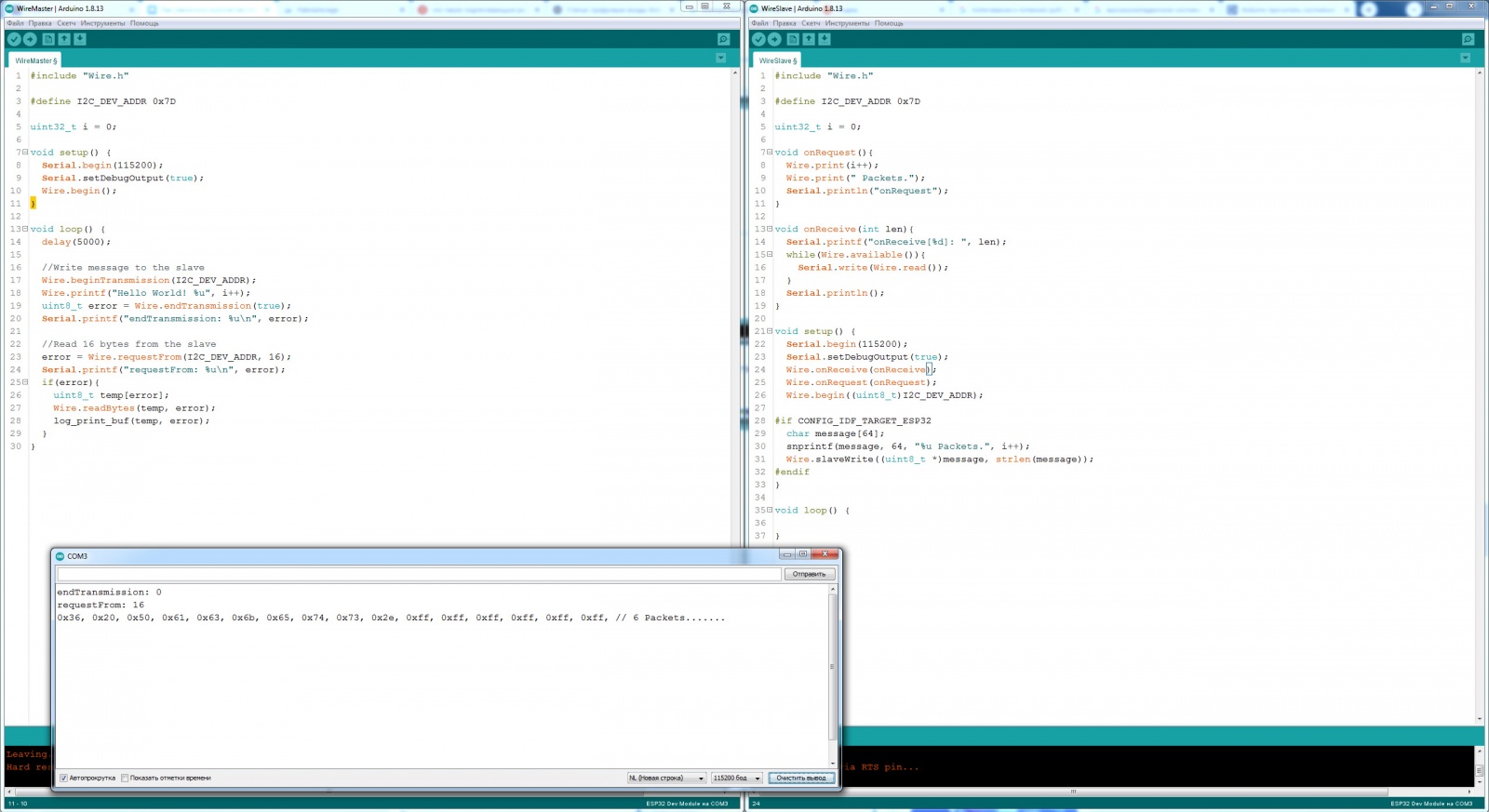
Task: Click 'Wire.onRequest(onRequest);' line in WireSlave
Action: point(861,382)
